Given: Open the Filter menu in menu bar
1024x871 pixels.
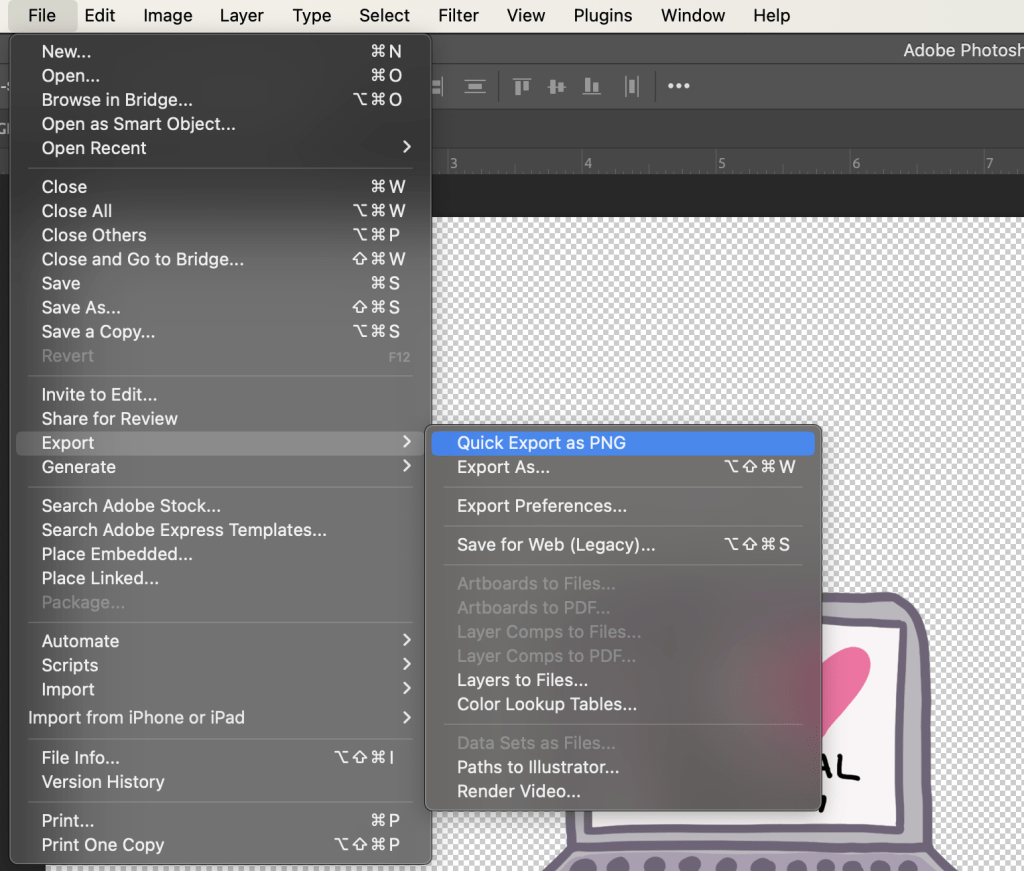Looking at the screenshot, I should [x=457, y=15].
